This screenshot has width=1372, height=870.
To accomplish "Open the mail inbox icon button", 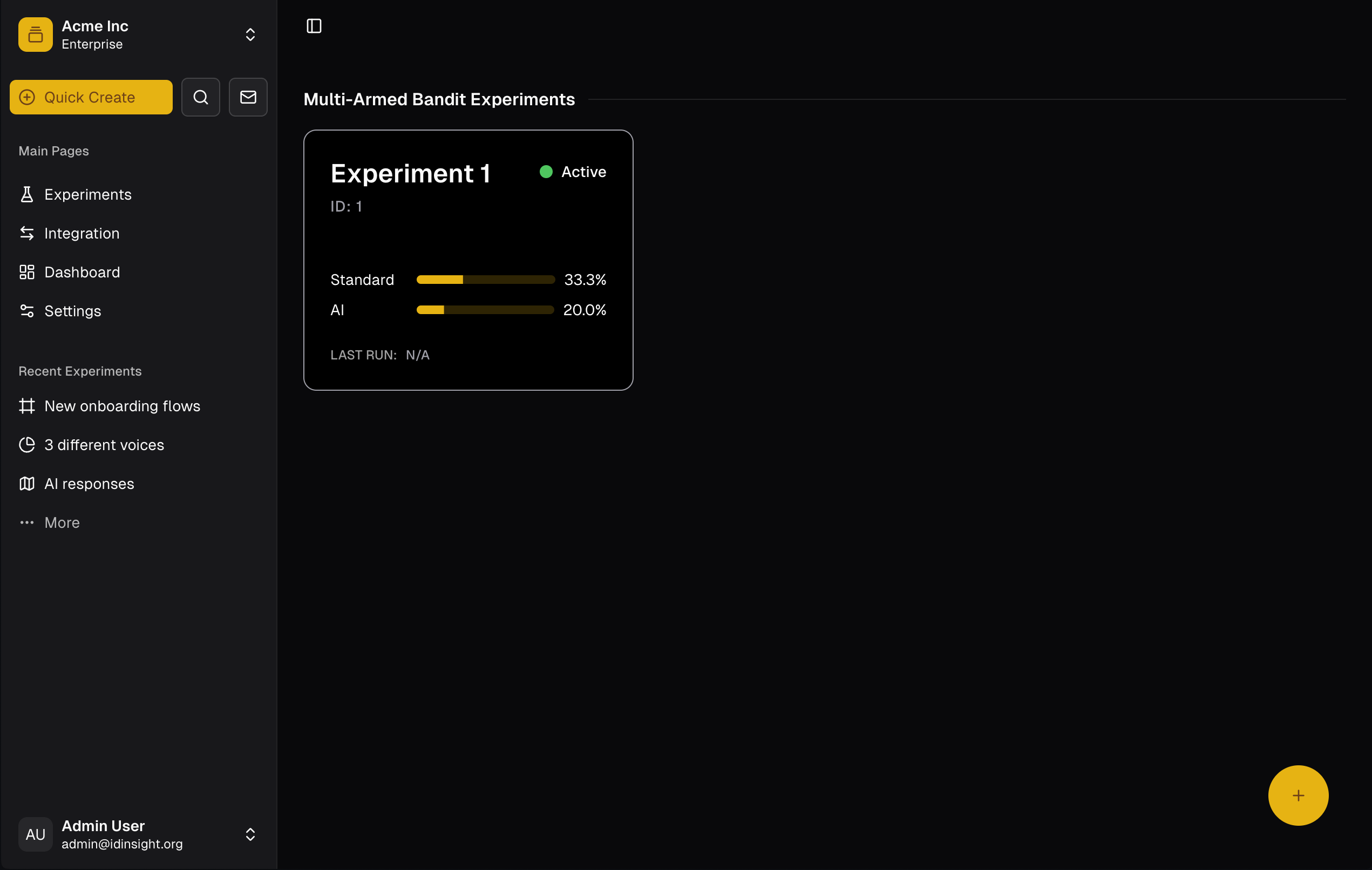I will pyautogui.click(x=248, y=97).
